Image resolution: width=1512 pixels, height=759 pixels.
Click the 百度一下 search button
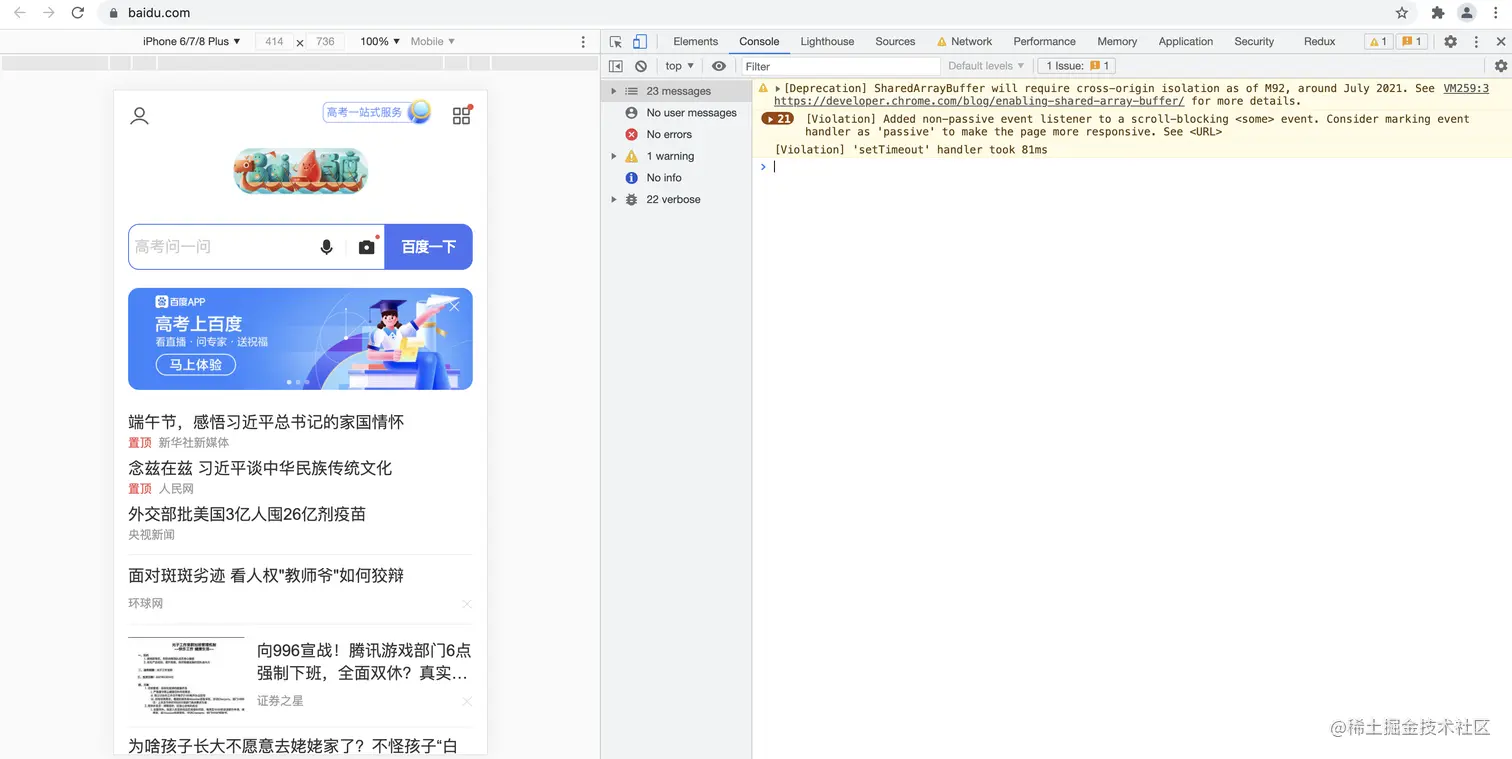[x=429, y=247]
